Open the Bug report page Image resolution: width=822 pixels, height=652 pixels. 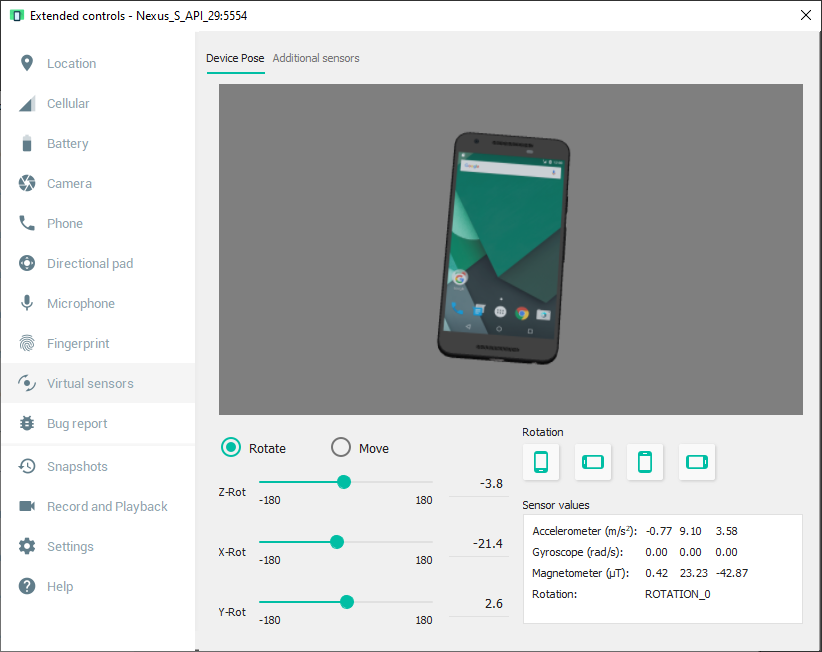pos(77,424)
